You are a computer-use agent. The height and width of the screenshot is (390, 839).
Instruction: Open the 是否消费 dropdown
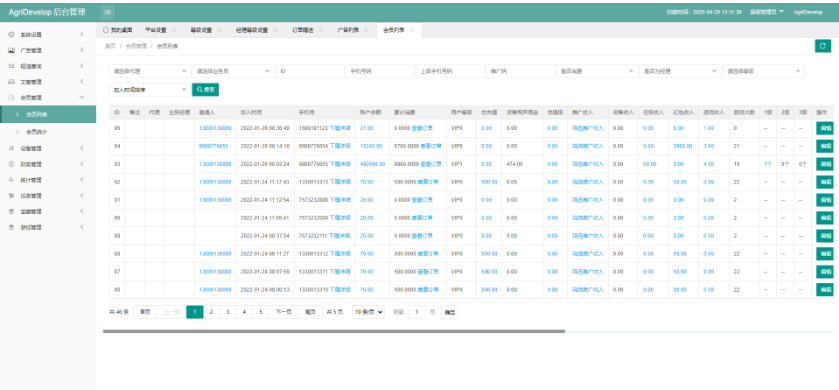[597, 71]
